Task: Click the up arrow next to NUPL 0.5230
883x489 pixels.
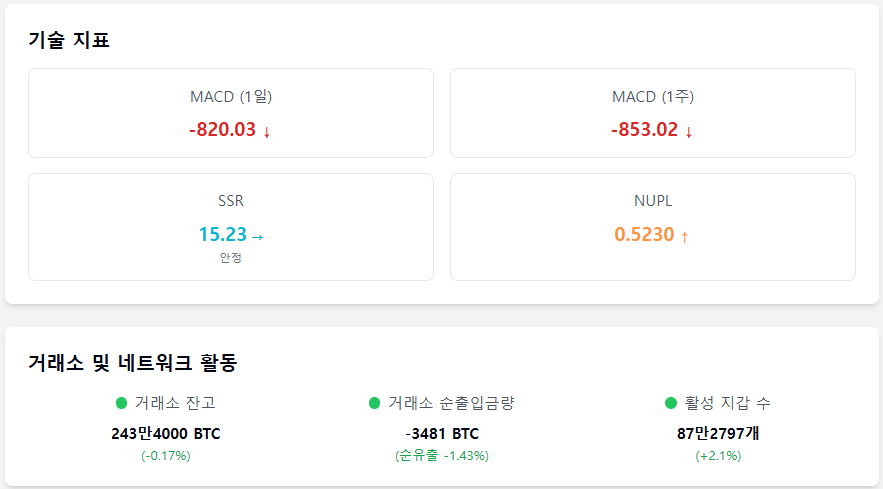Action: point(685,237)
